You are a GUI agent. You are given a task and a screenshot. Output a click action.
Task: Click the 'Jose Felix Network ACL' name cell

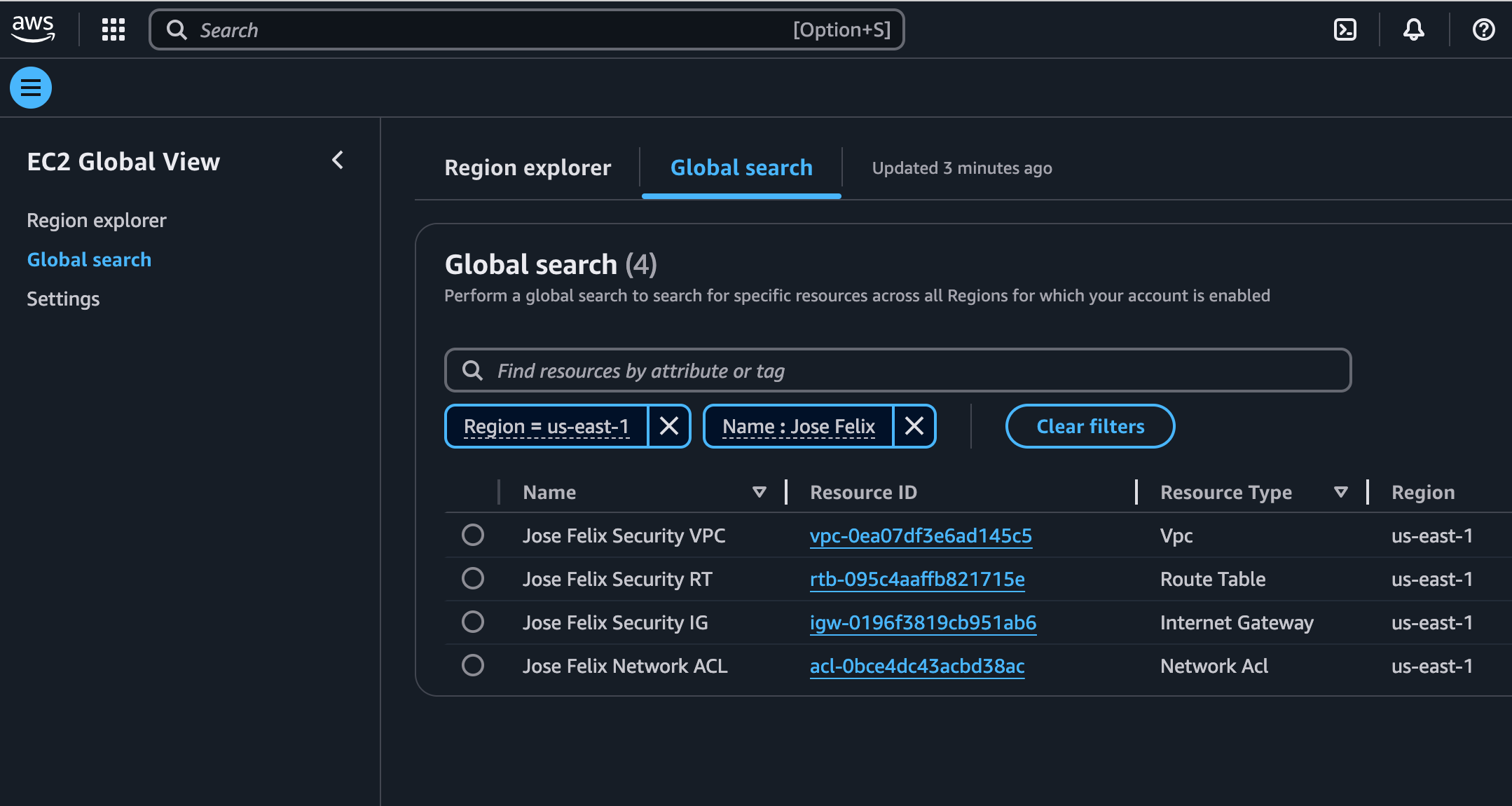tap(625, 666)
